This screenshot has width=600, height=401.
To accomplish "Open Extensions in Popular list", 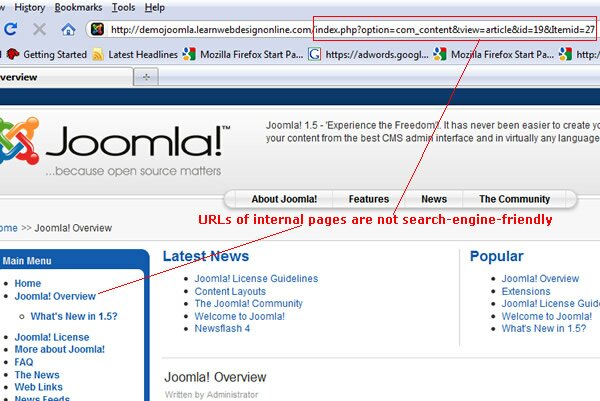I will [526, 291].
